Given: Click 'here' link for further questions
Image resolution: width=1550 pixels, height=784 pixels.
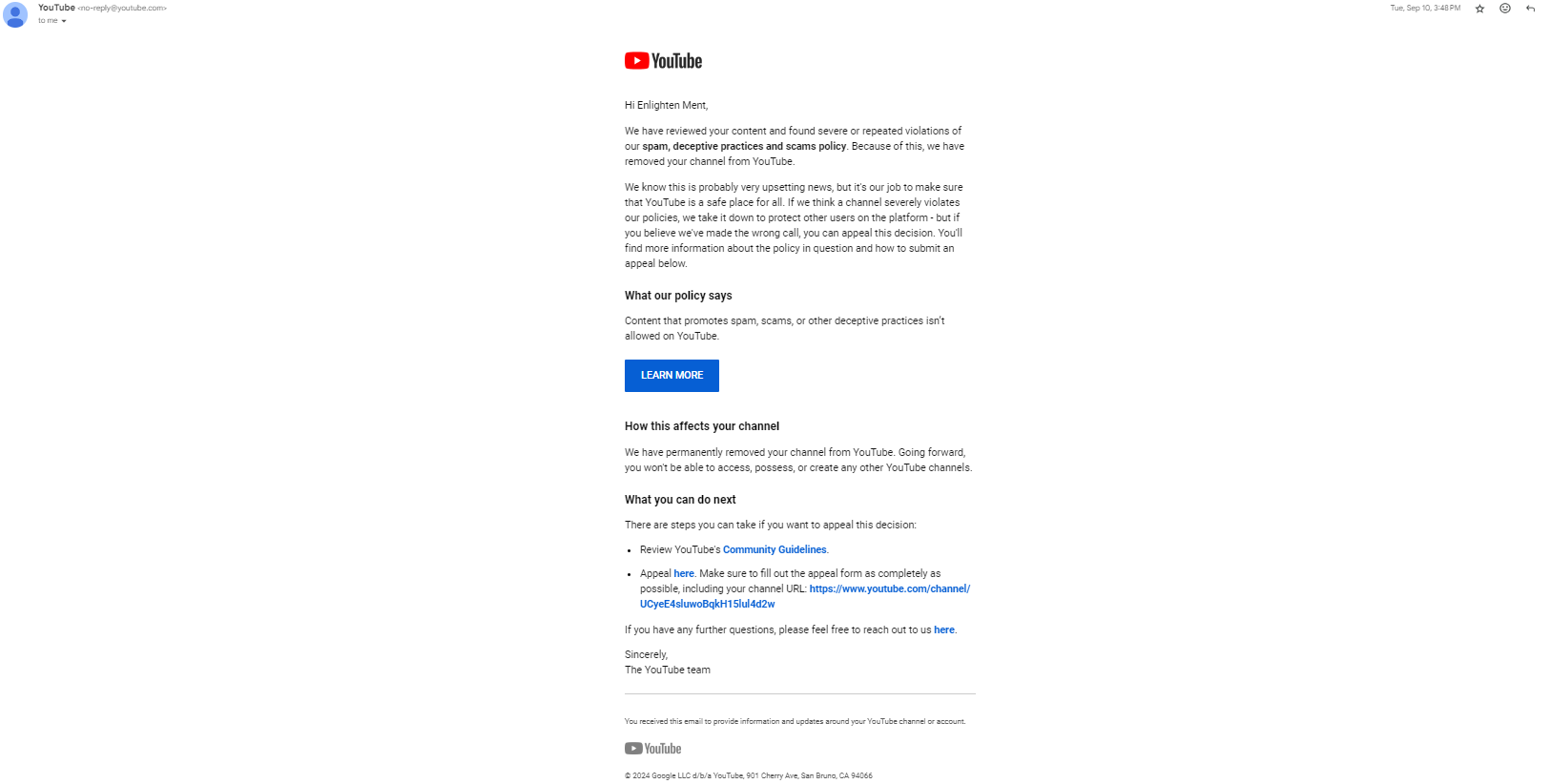Looking at the screenshot, I should (944, 630).
